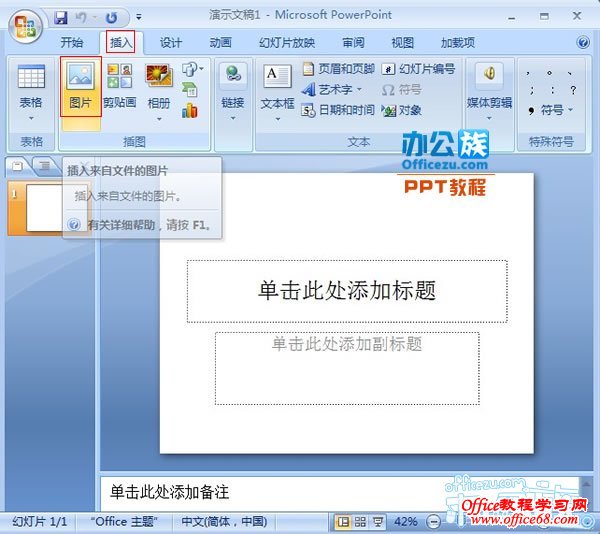Click the 链接 hyperlink icon
This screenshot has height=534, width=600.
233,75
